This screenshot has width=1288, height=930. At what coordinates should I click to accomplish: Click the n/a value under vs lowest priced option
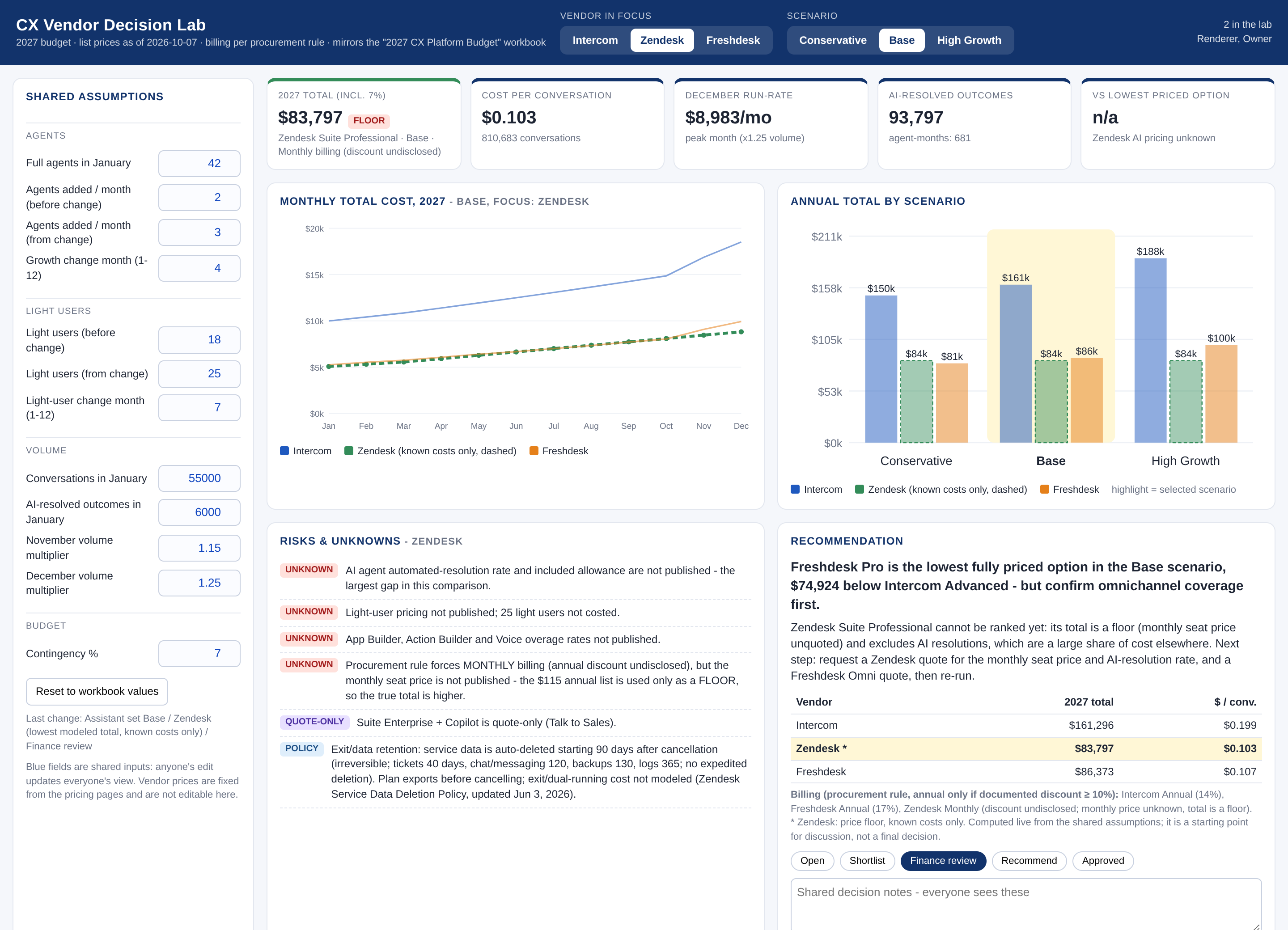(1105, 118)
